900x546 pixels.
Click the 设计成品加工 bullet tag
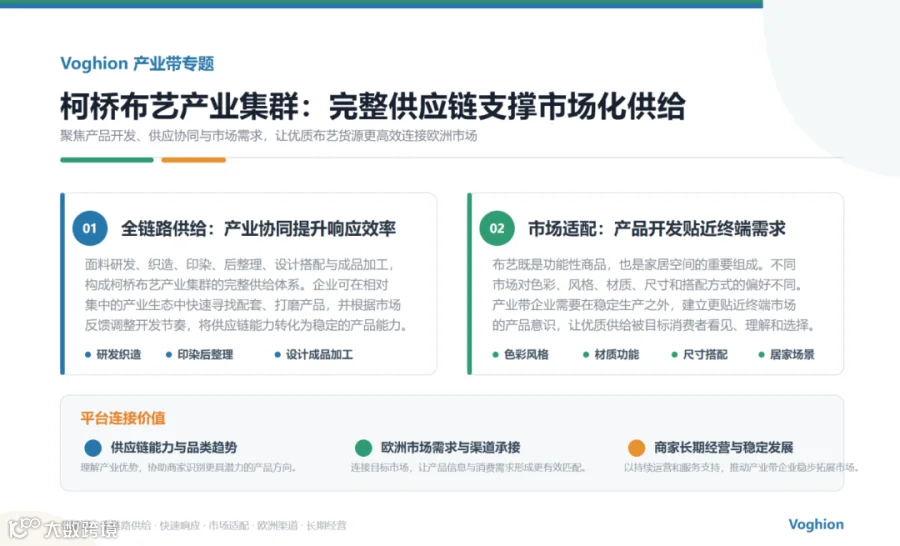click(x=313, y=355)
